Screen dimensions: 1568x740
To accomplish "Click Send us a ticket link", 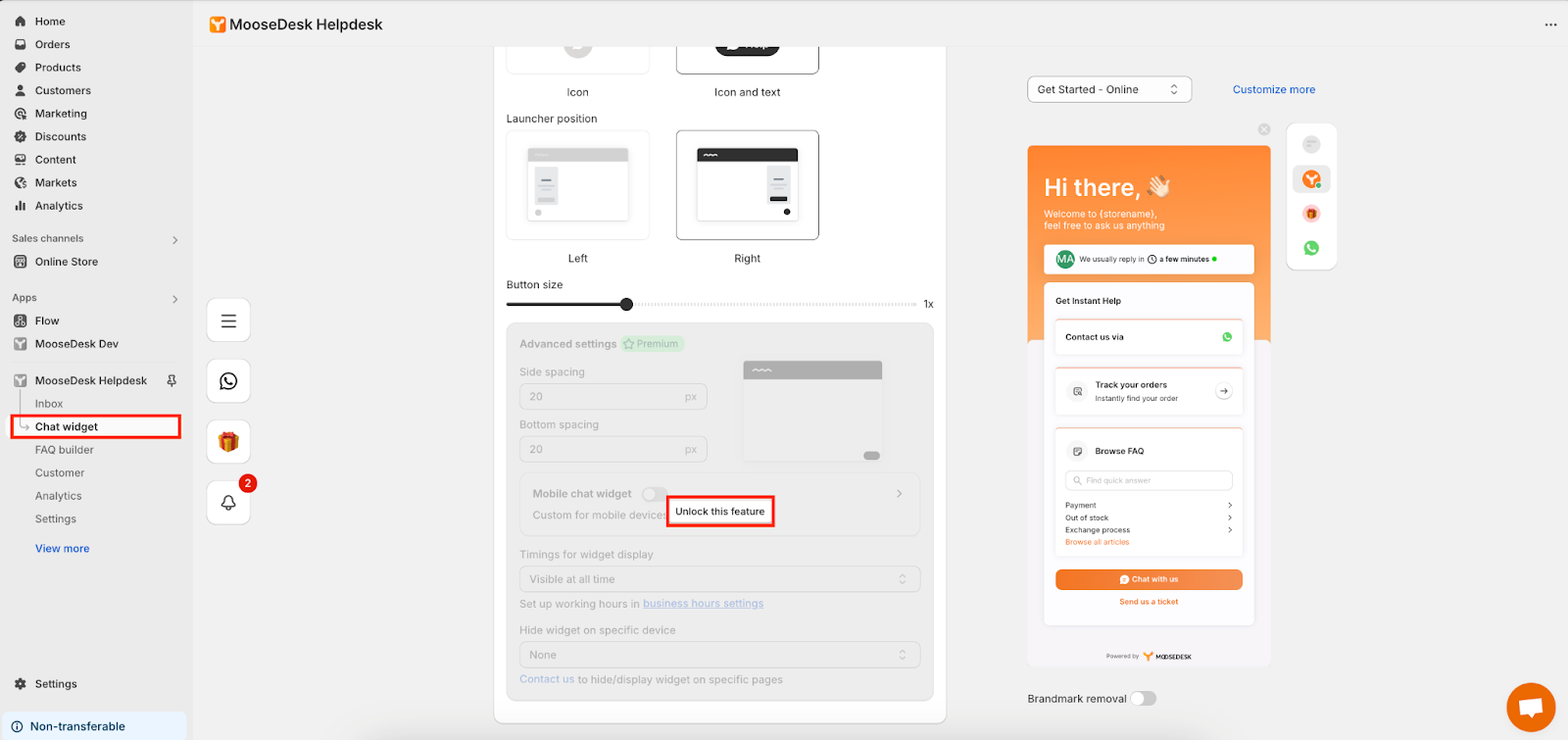I will (x=1149, y=602).
